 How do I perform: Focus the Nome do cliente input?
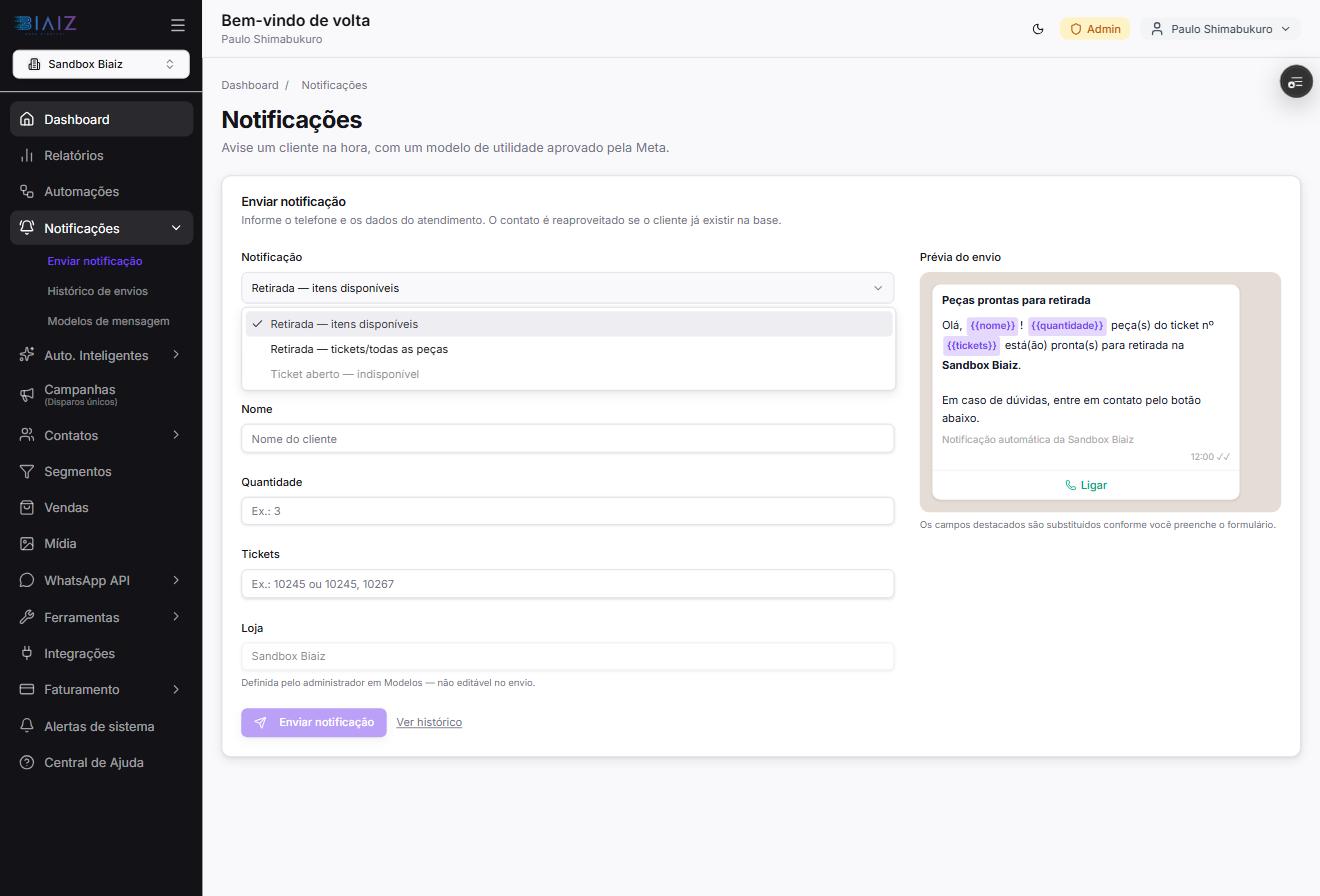point(567,438)
